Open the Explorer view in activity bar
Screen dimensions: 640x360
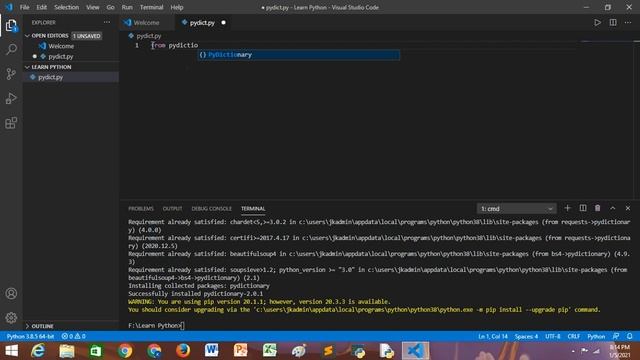tap(11, 26)
